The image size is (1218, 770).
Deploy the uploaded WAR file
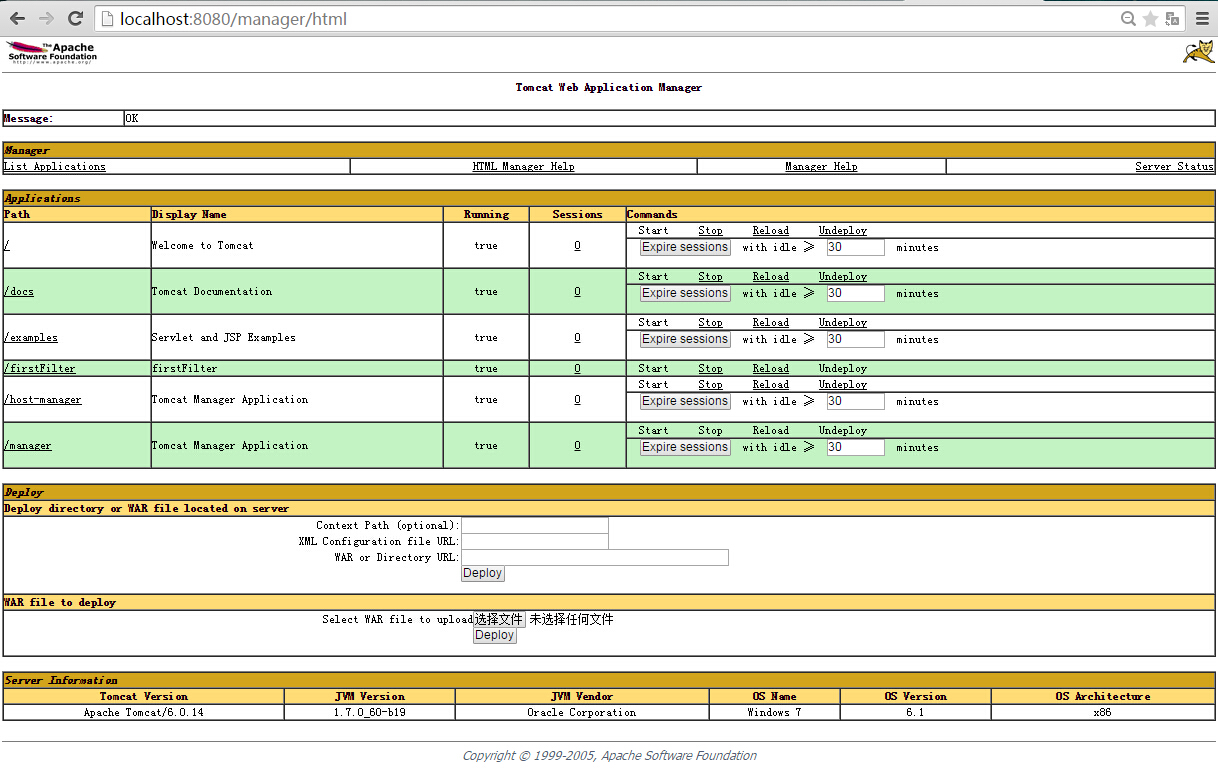[x=495, y=635]
